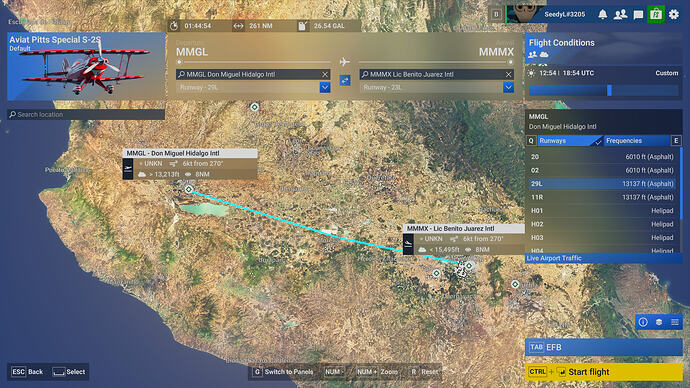Open the arrival runway dropdown

[508, 88]
